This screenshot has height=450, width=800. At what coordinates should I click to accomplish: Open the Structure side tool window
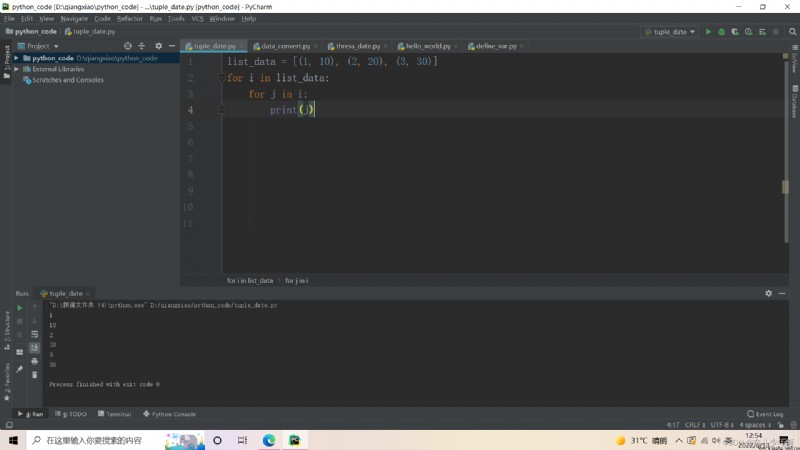pyautogui.click(x=7, y=331)
